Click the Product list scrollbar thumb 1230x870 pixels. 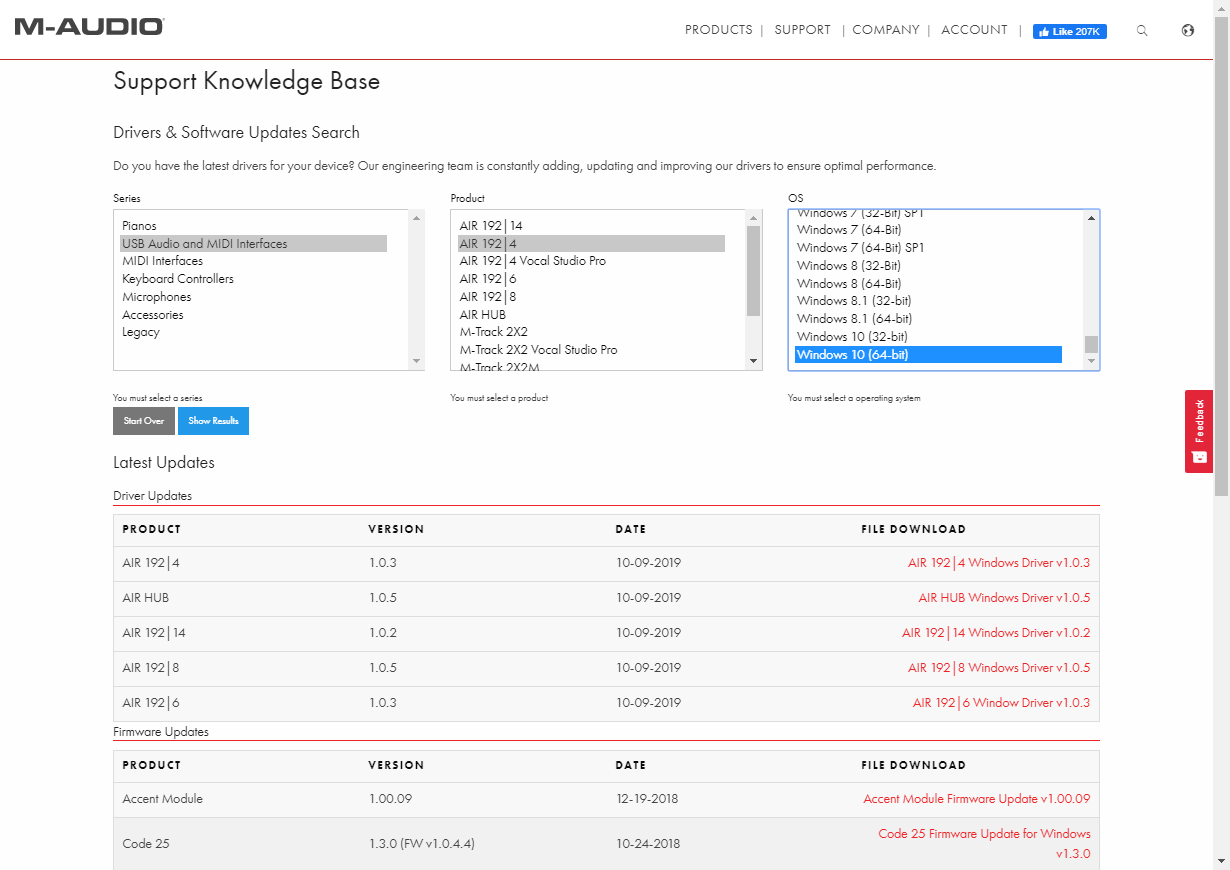click(x=754, y=270)
